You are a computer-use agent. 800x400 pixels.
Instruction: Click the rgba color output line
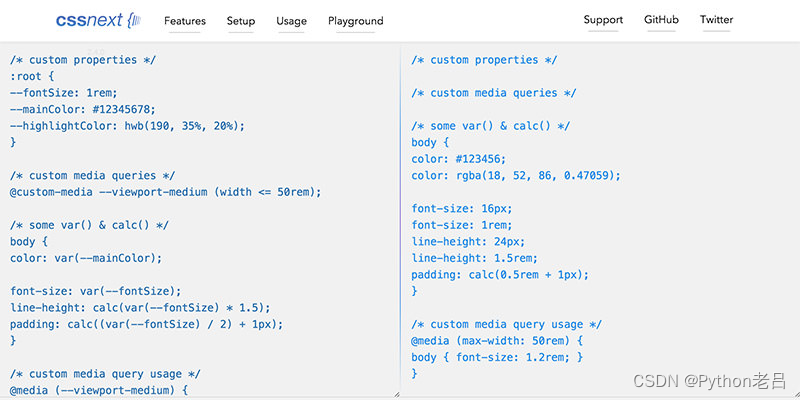click(515, 175)
